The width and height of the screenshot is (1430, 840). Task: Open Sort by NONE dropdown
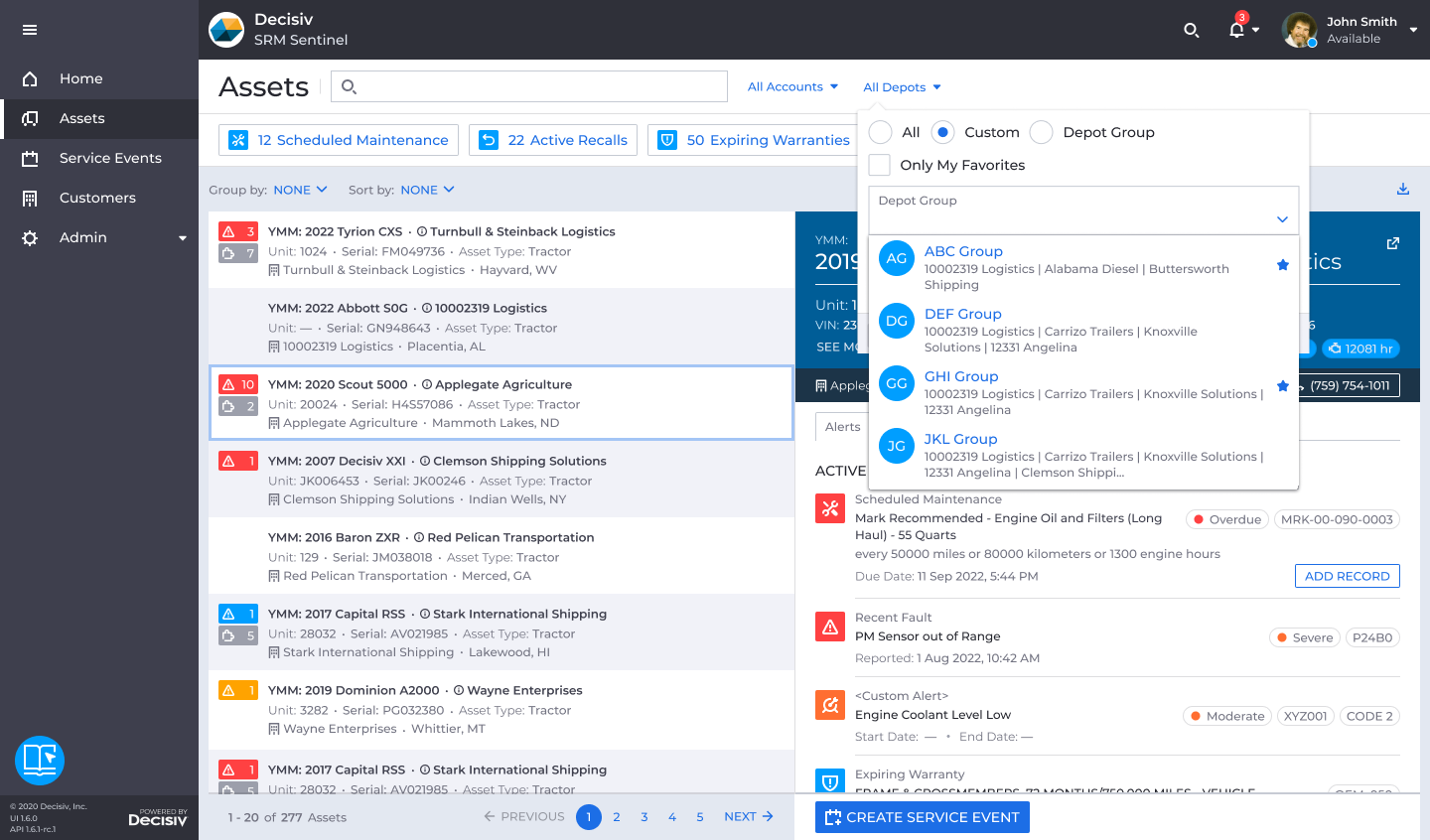pyautogui.click(x=427, y=190)
